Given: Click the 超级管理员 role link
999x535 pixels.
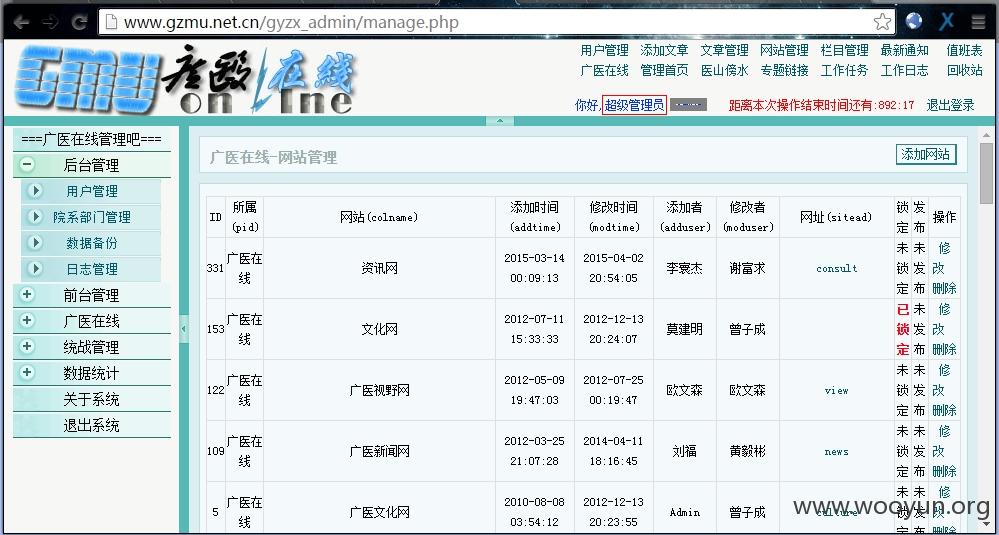Looking at the screenshot, I should (x=634, y=105).
